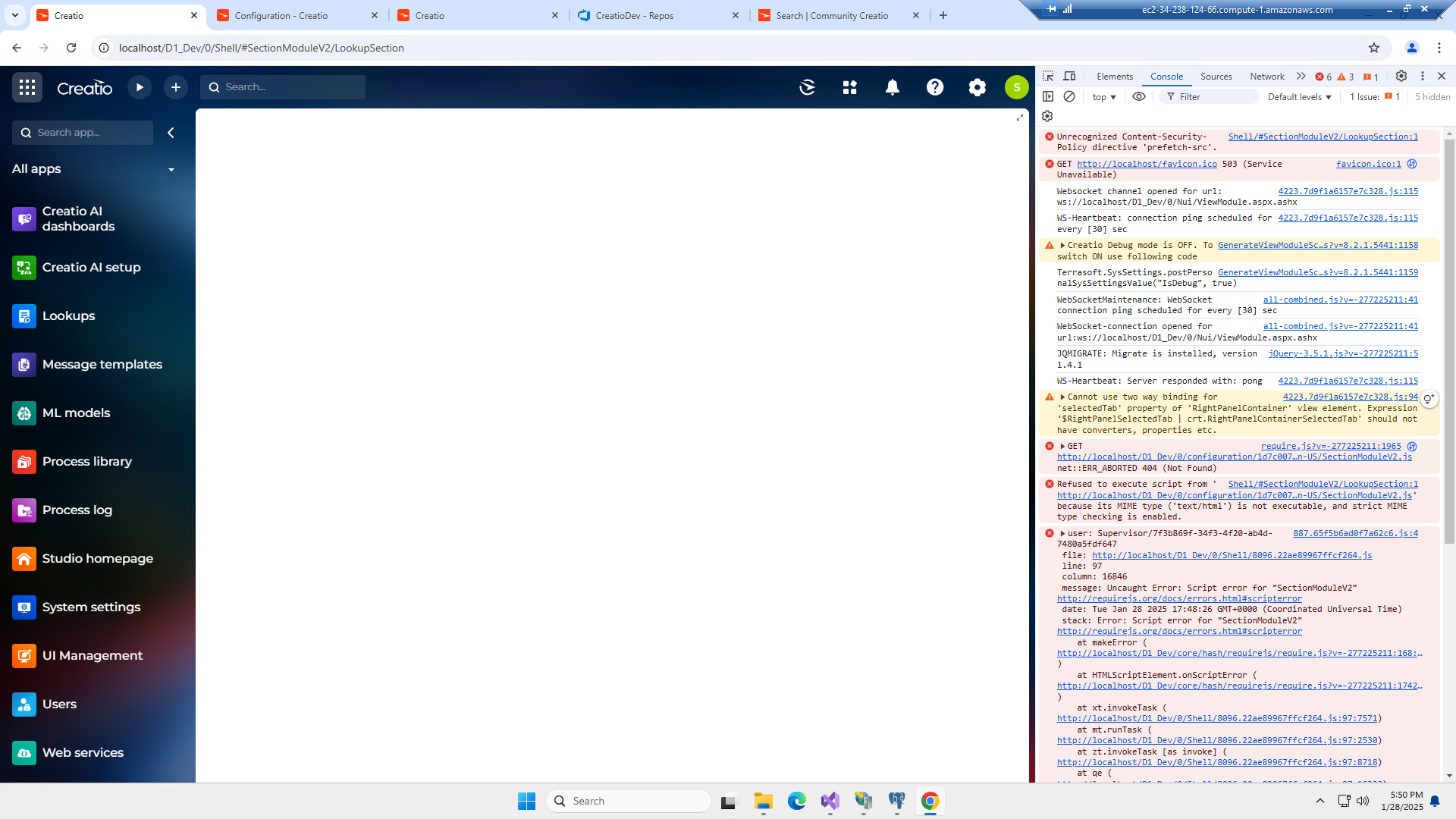Click the run process play button
1456x819 pixels.
pyautogui.click(x=140, y=87)
